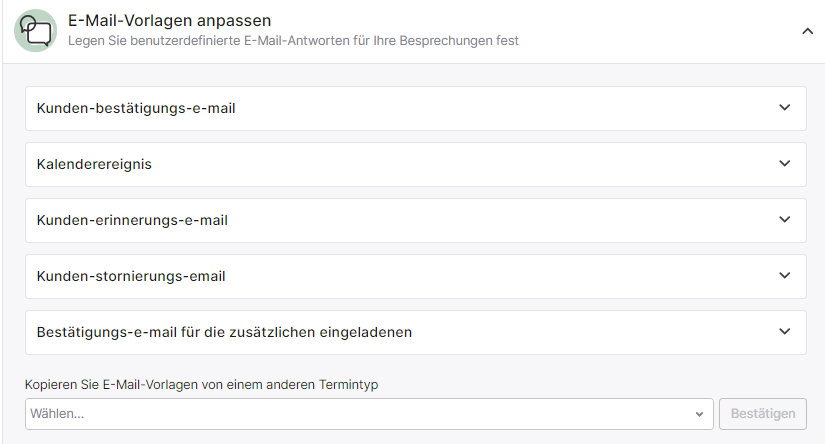This screenshot has height=444, width=825.
Task: Select the Kunden-erinnerungs-e-mail label
Action: point(132,220)
